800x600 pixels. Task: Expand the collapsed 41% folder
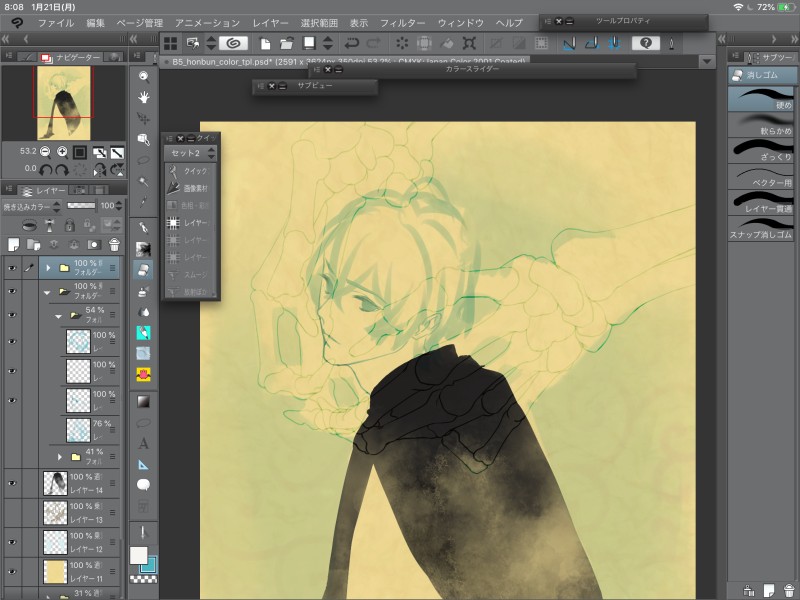click(60, 457)
